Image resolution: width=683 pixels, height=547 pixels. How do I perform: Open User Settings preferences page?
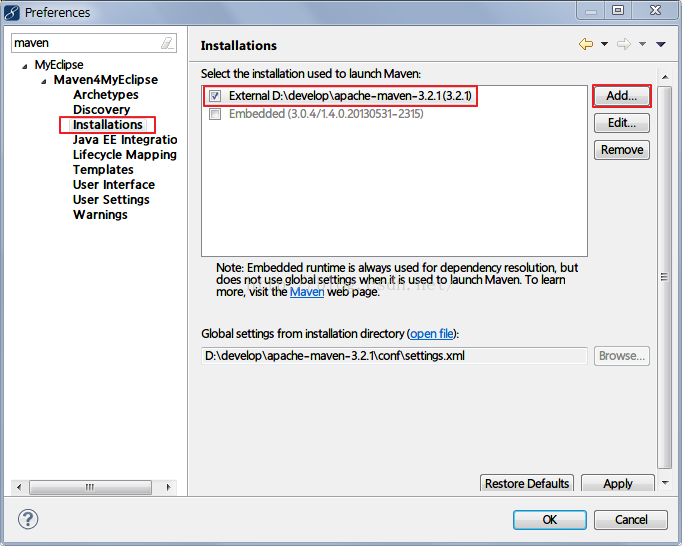coord(111,200)
